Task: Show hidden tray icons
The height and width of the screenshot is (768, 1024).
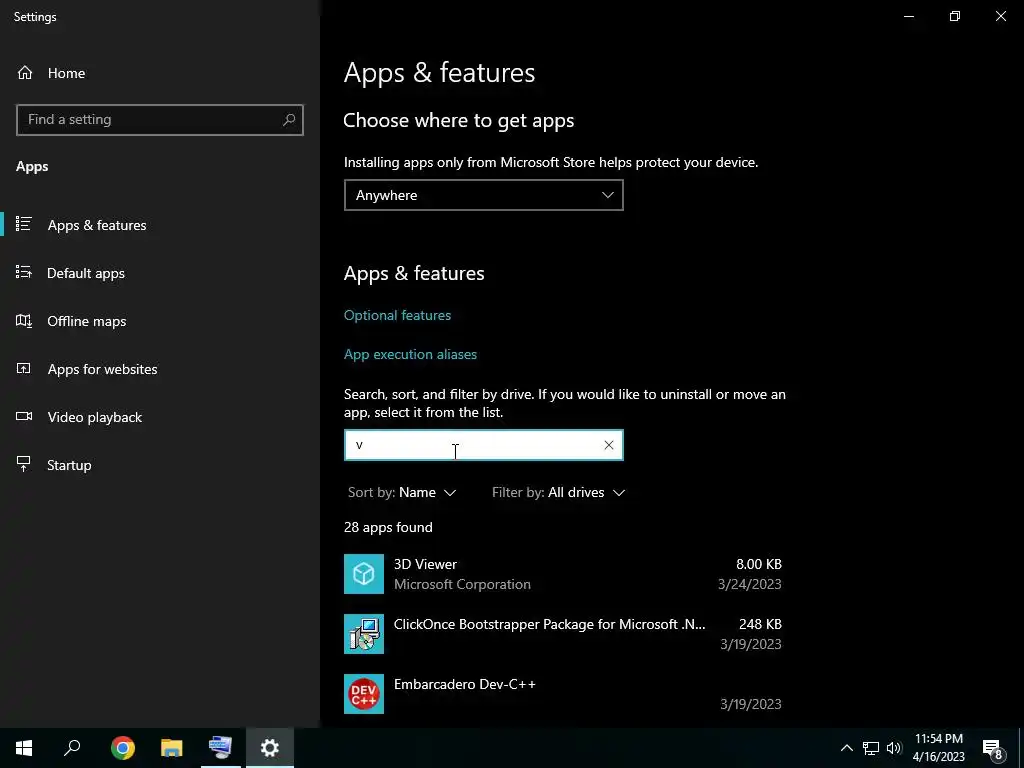Action: [846, 748]
